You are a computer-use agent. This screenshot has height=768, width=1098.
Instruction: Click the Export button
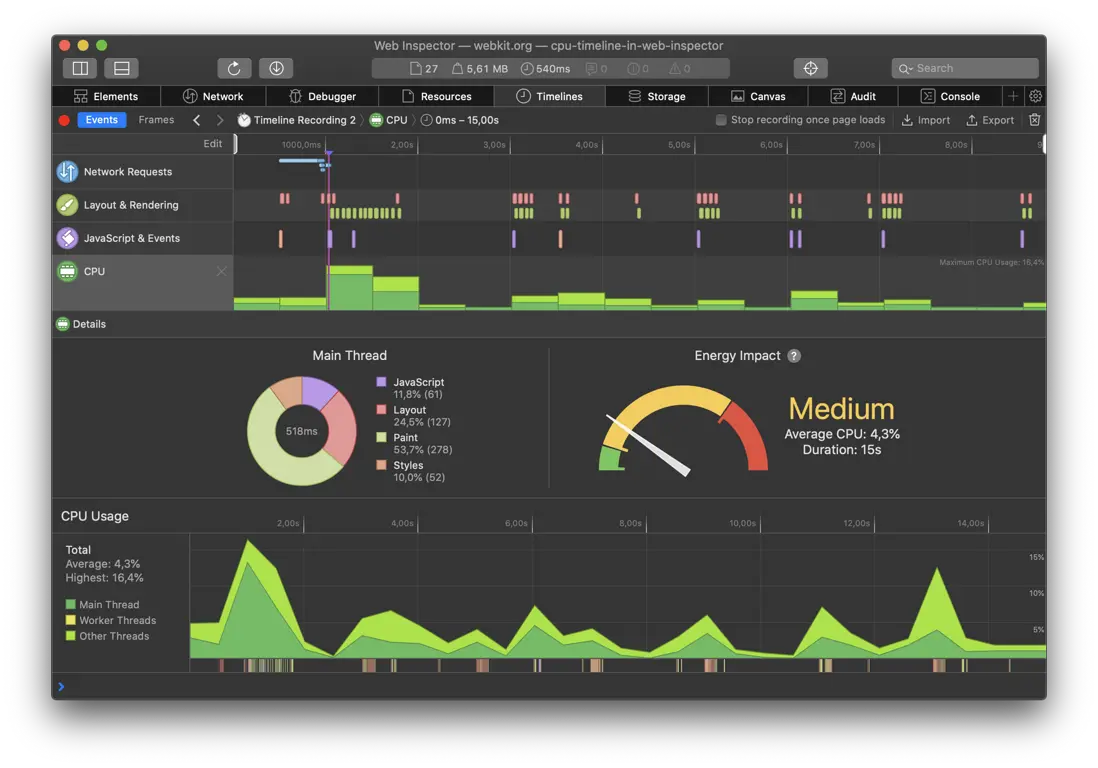coord(990,119)
